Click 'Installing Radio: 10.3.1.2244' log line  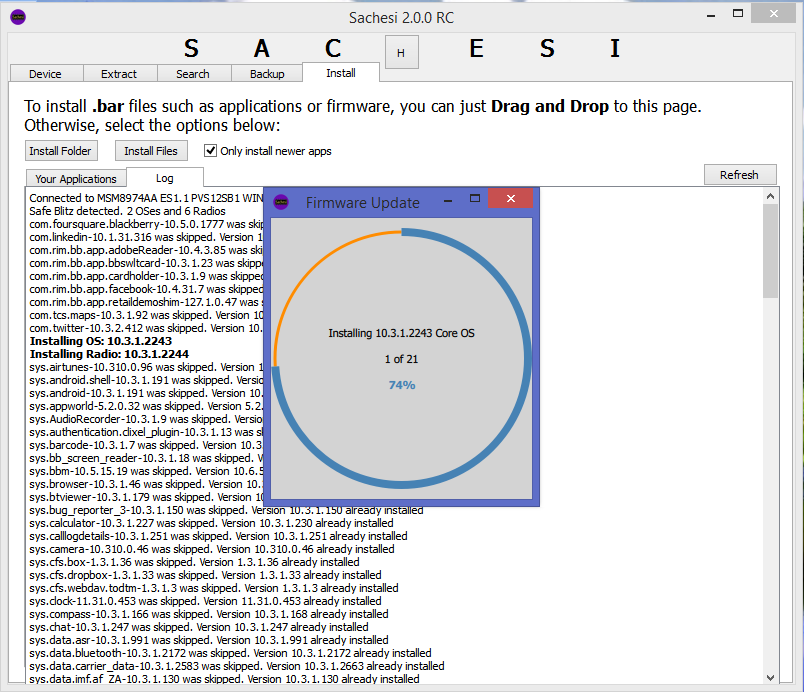tap(109, 354)
